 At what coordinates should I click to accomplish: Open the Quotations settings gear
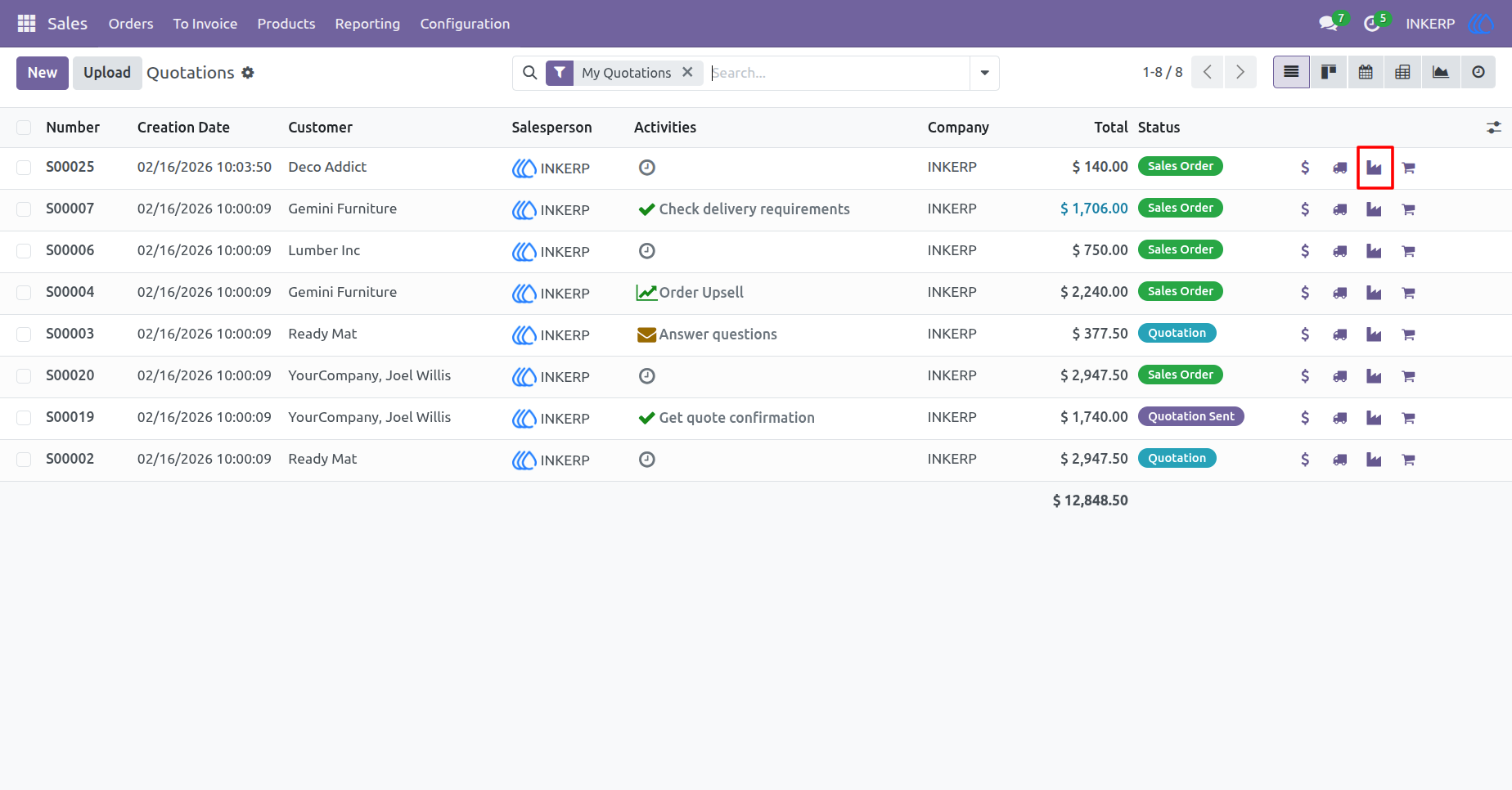pos(248,73)
